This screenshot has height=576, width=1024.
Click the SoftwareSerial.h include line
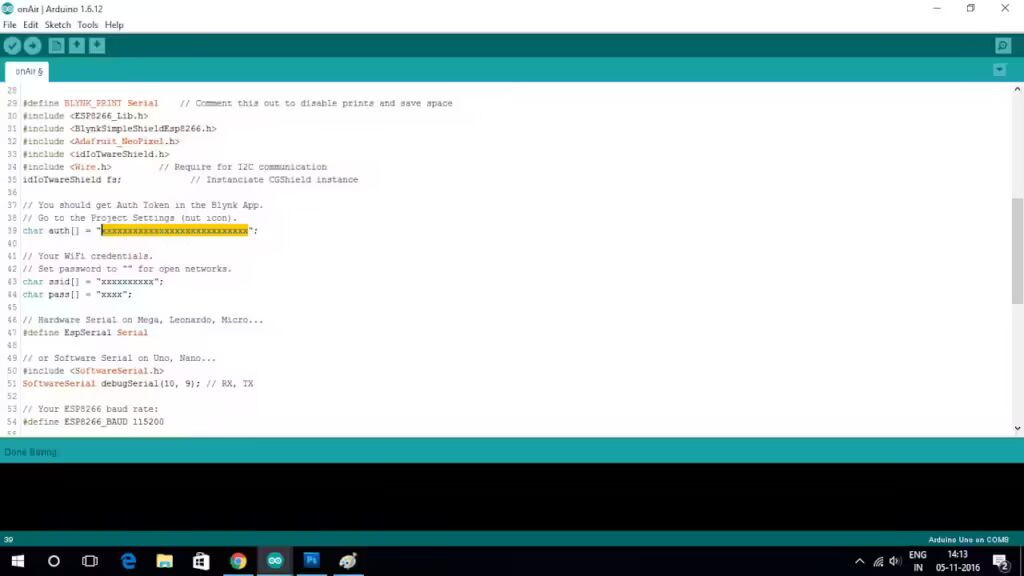click(93, 371)
